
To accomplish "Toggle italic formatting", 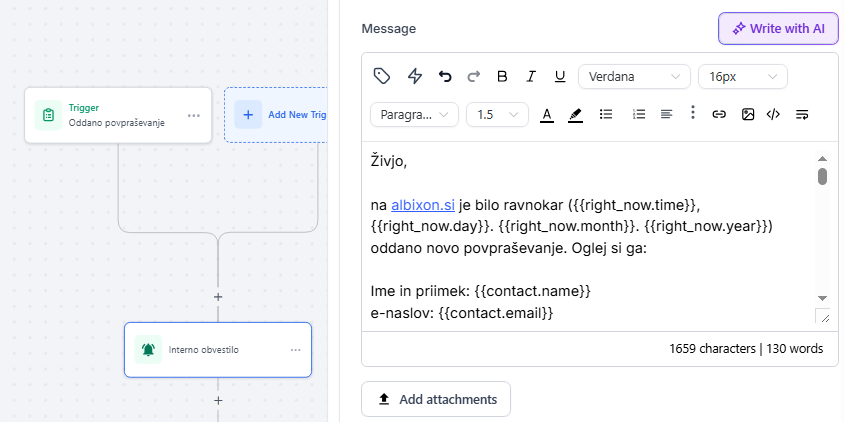I will click(x=531, y=76).
